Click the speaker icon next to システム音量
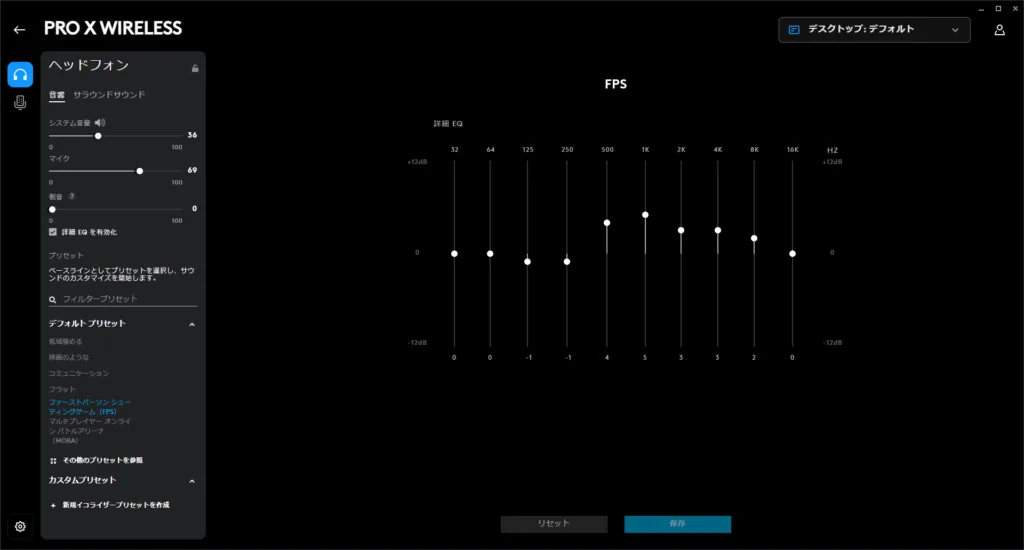The height and width of the screenshot is (550, 1024). 100,123
